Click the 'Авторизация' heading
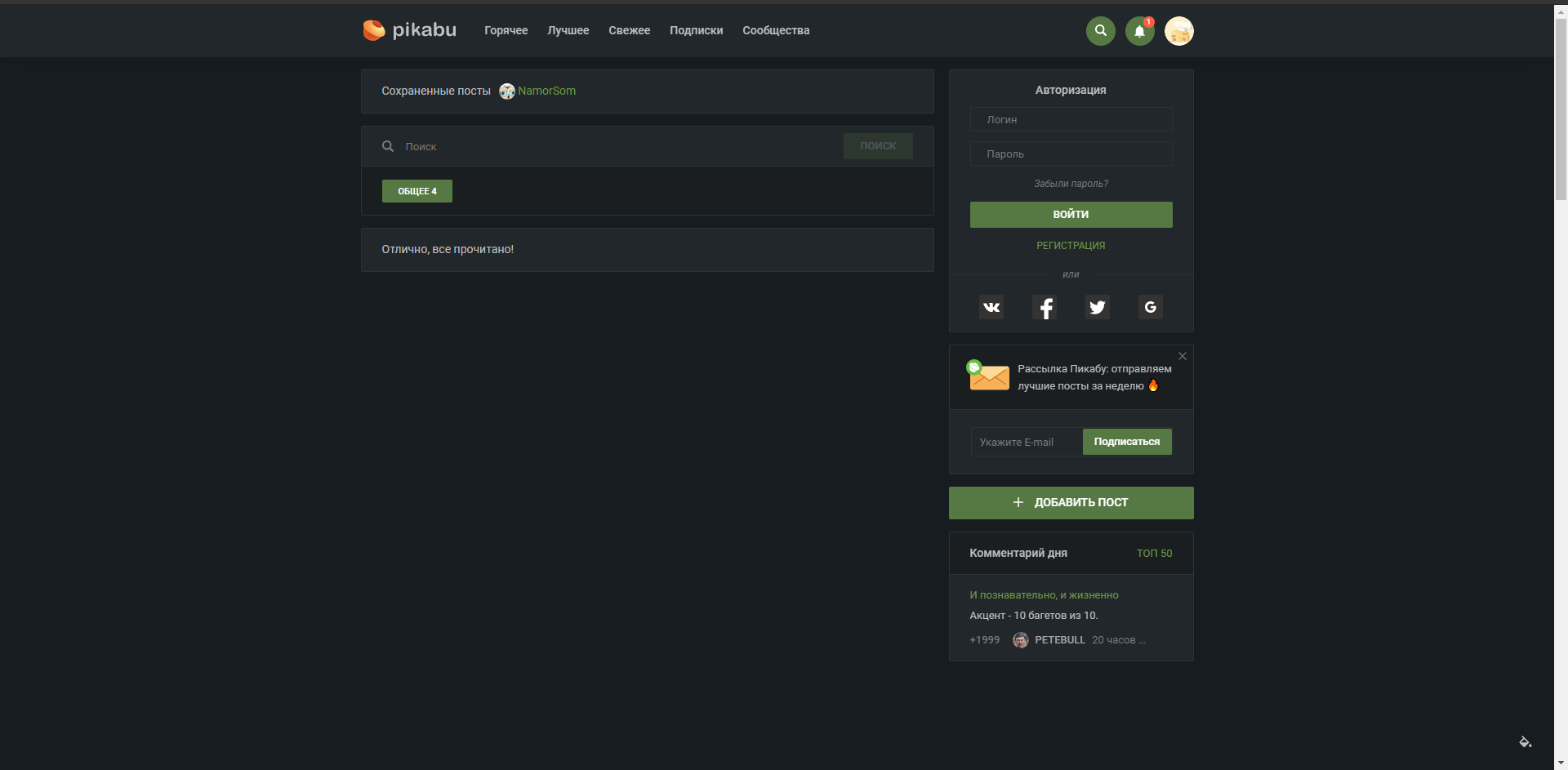 coord(1071,90)
